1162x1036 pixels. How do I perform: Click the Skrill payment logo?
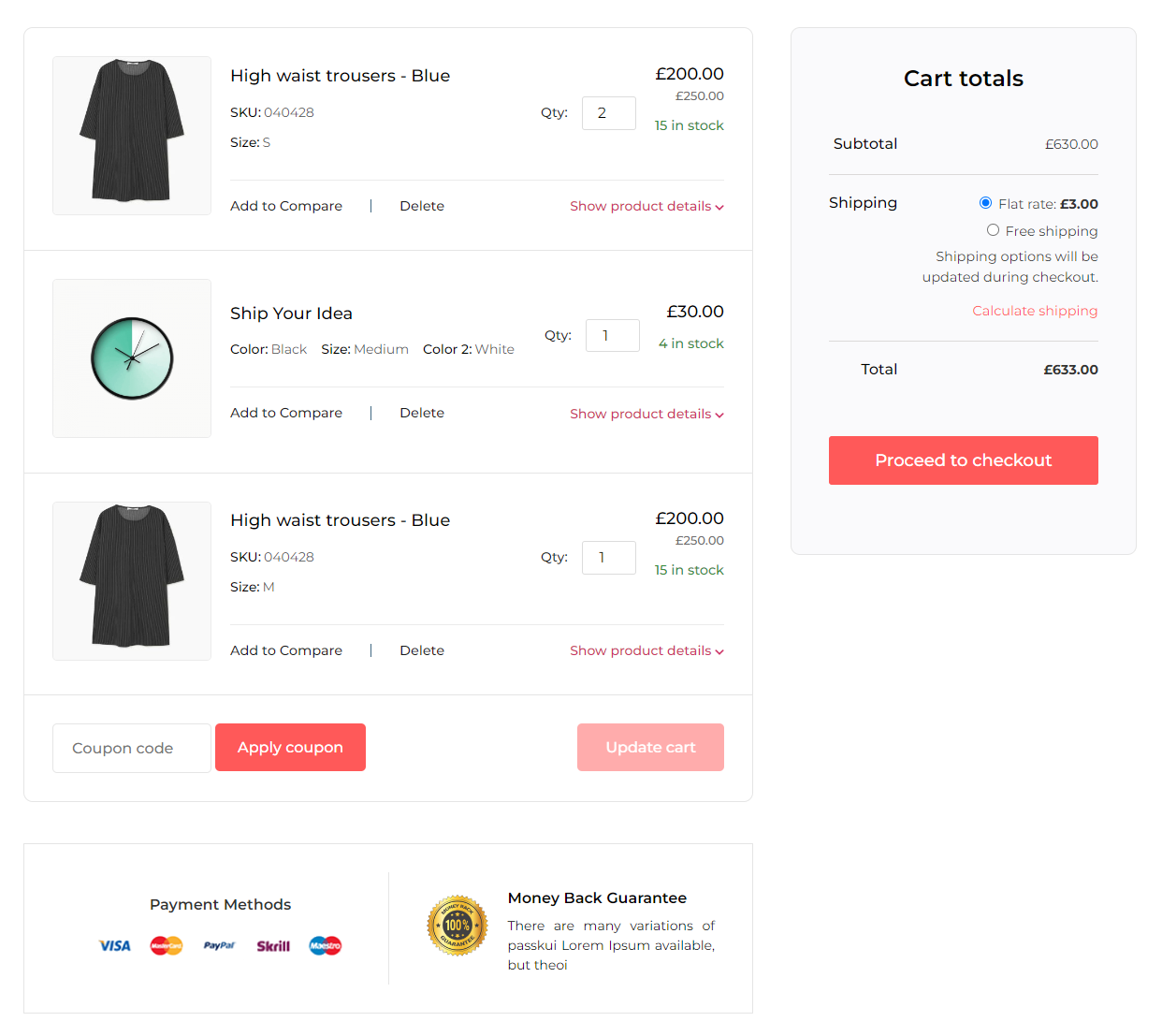click(x=273, y=946)
